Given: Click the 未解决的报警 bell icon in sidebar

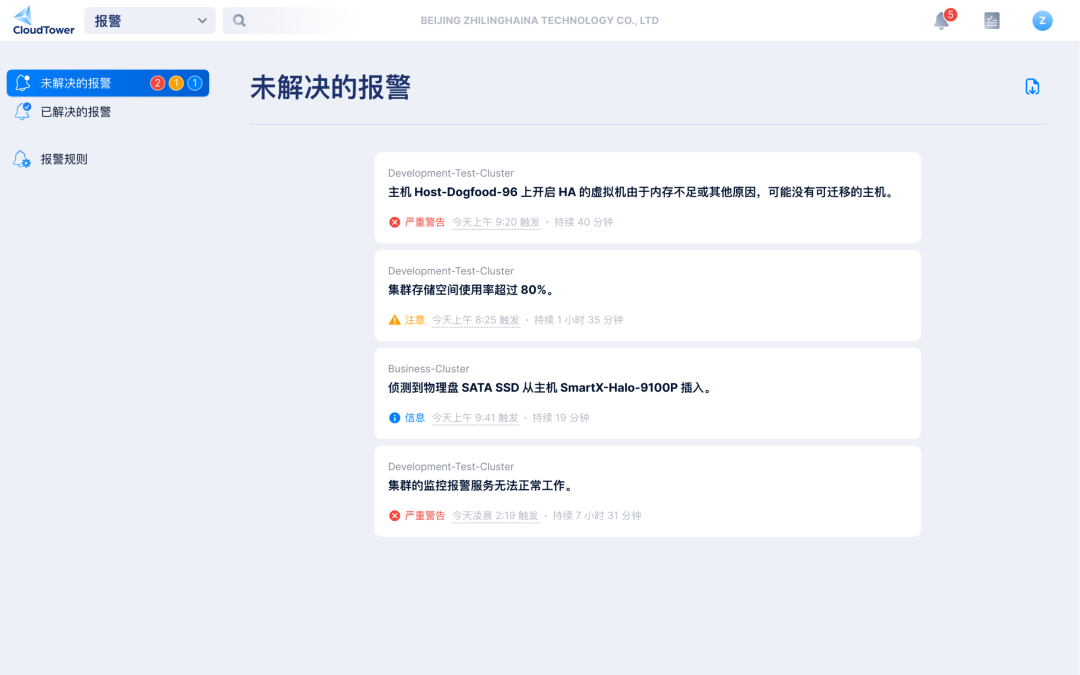Looking at the screenshot, I should (23, 83).
